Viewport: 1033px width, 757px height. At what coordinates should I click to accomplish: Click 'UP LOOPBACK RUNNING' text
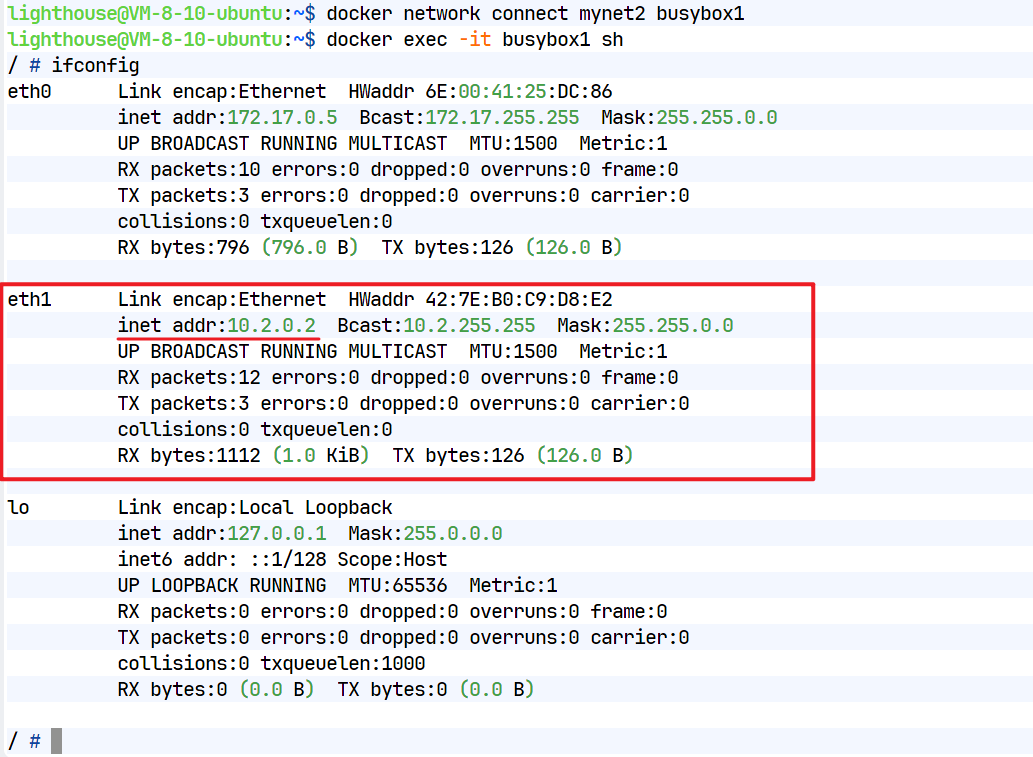point(222,585)
